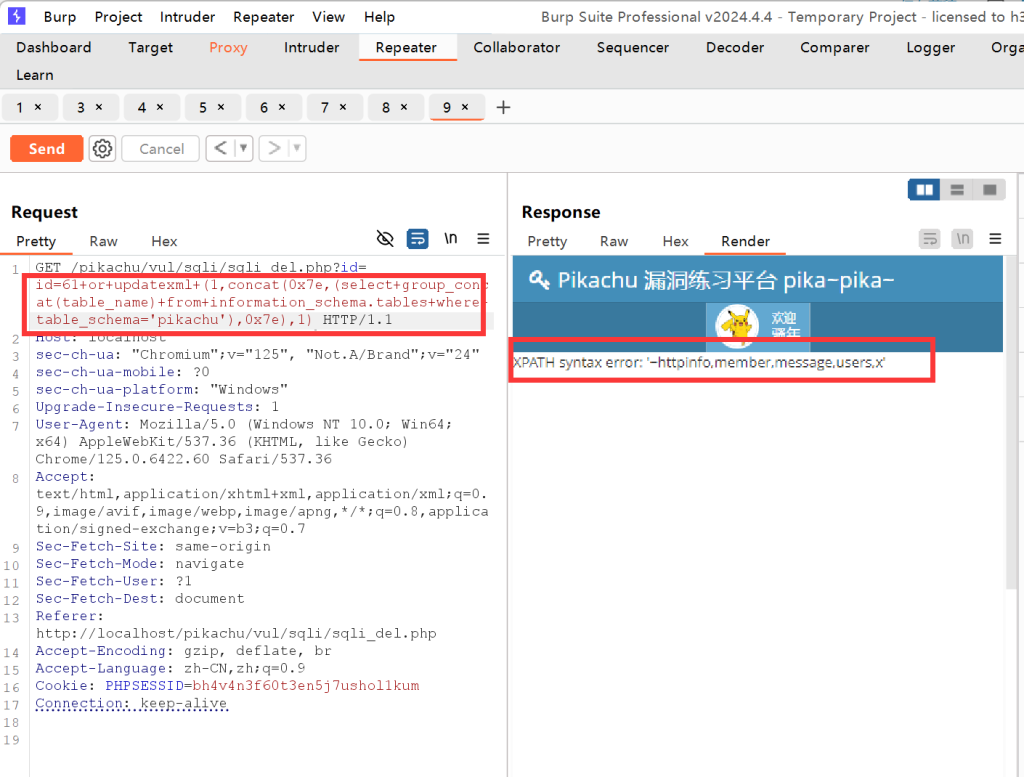Switch to the Proxy tab
The image size is (1024, 777).
[228, 48]
